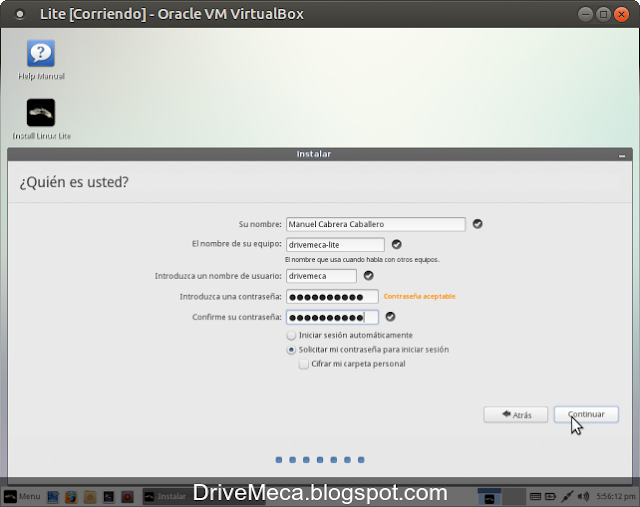Click the show desktop icon in the taskbar
640x507 pixels.
coord(53,497)
